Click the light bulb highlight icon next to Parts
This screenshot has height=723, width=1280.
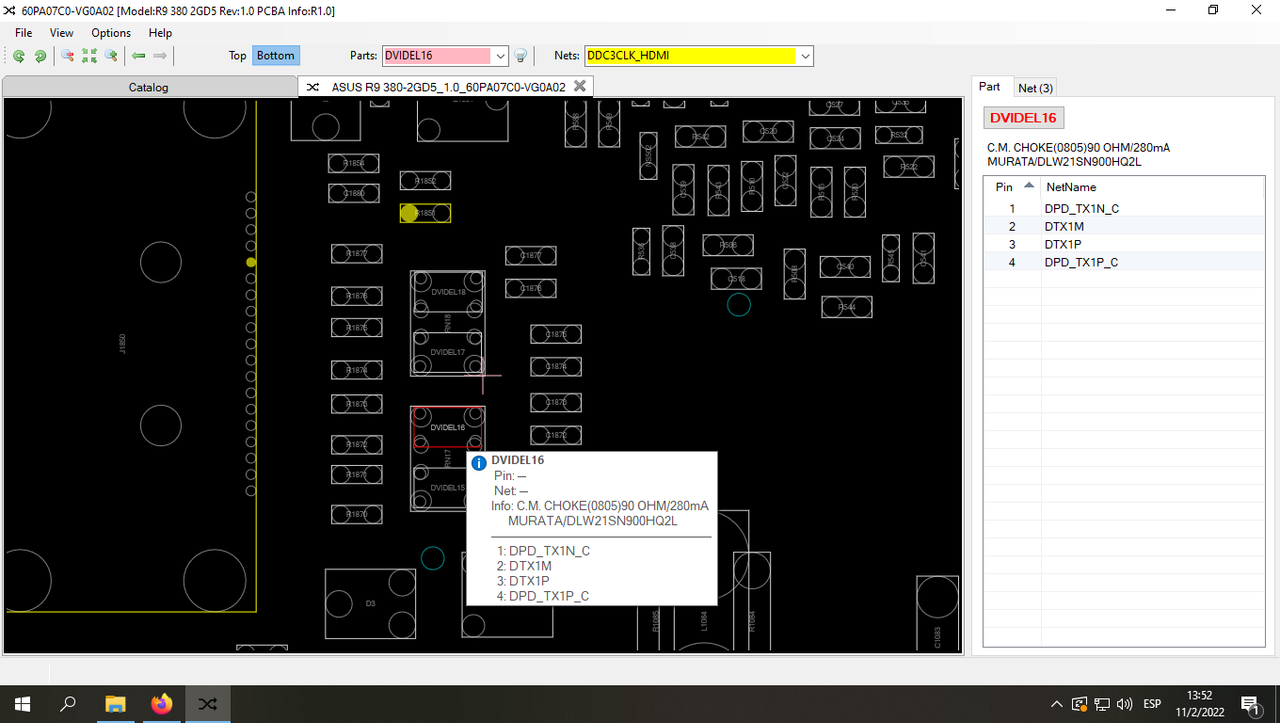520,56
